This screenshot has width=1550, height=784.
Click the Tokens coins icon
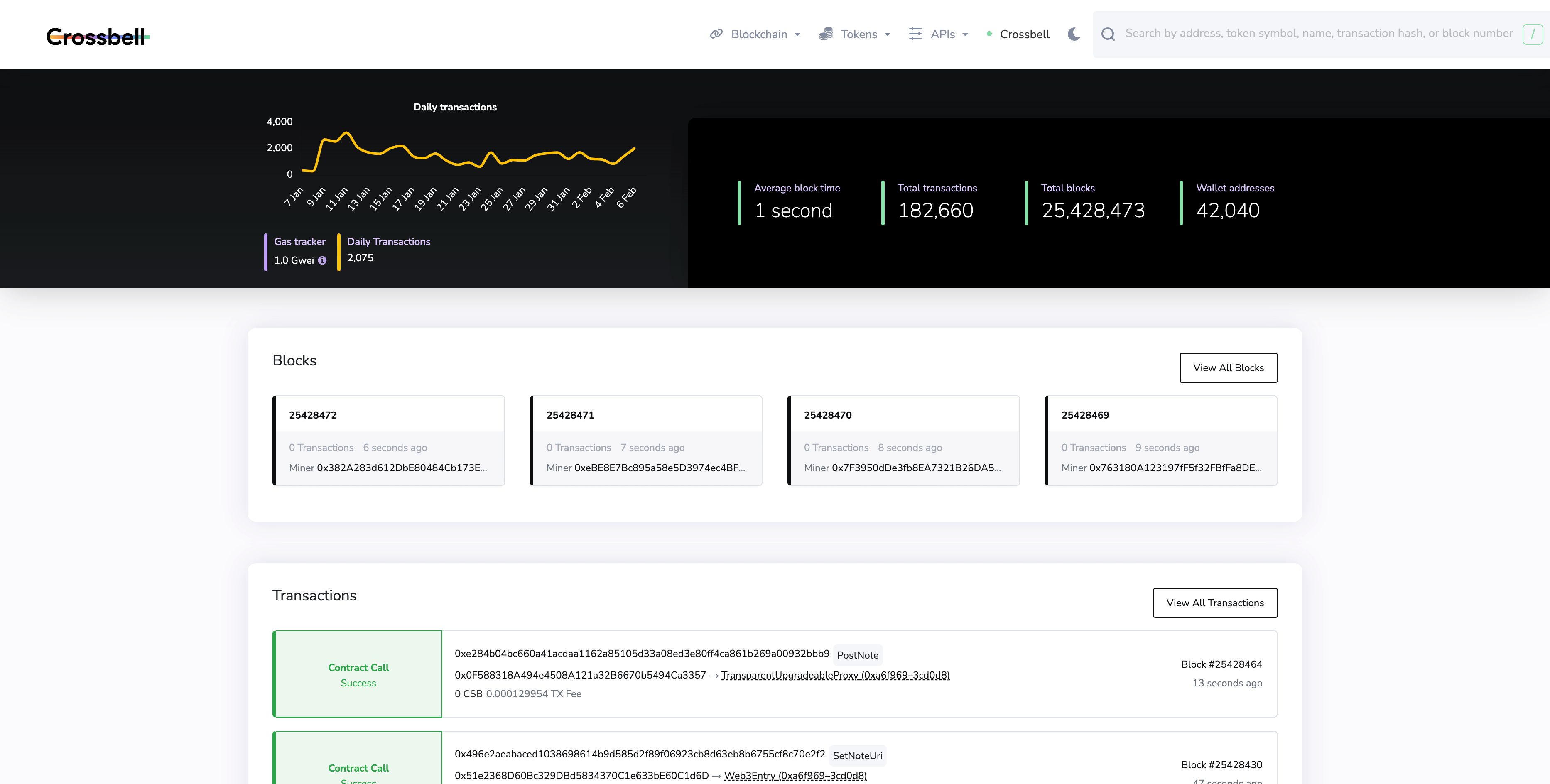(826, 34)
